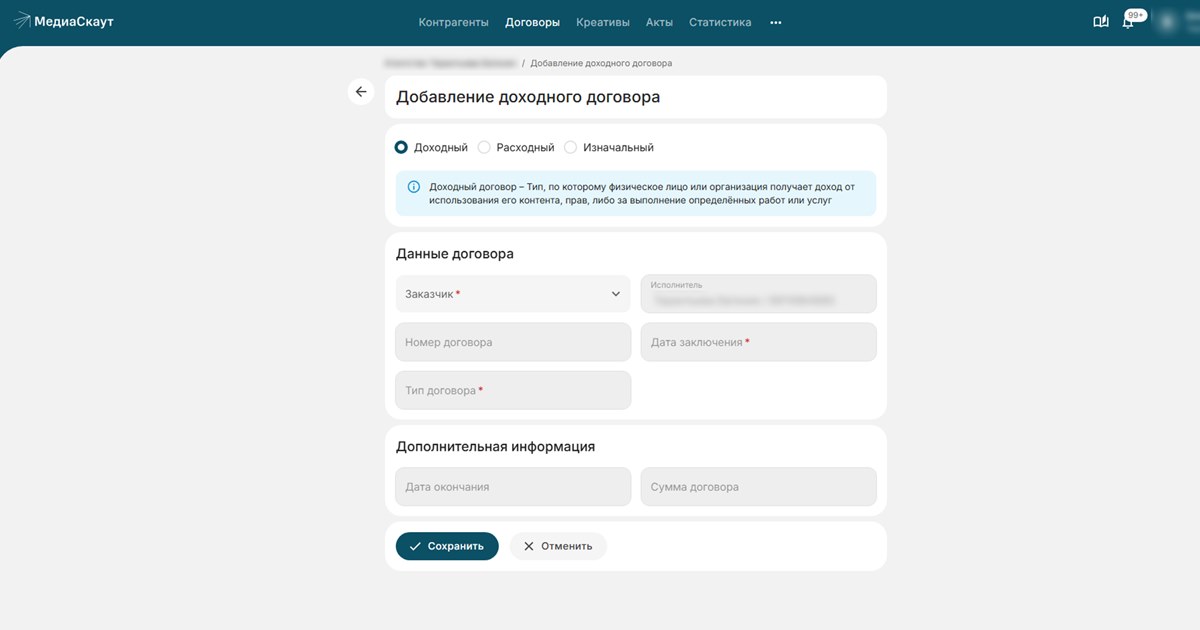The width and height of the screenshot is (1200, 630).
Task: Open the Статистика menu item
Action: [x=720, y=22]
